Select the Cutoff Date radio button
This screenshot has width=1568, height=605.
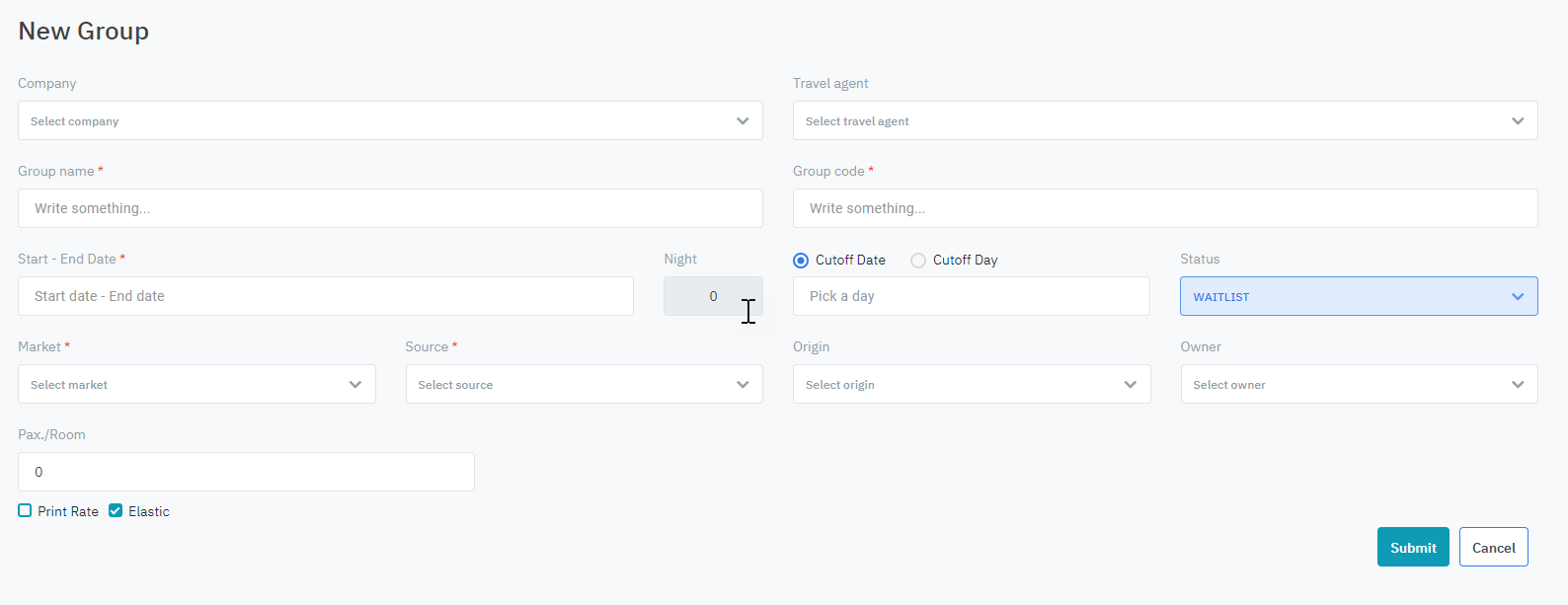click(x=801, y=261)
